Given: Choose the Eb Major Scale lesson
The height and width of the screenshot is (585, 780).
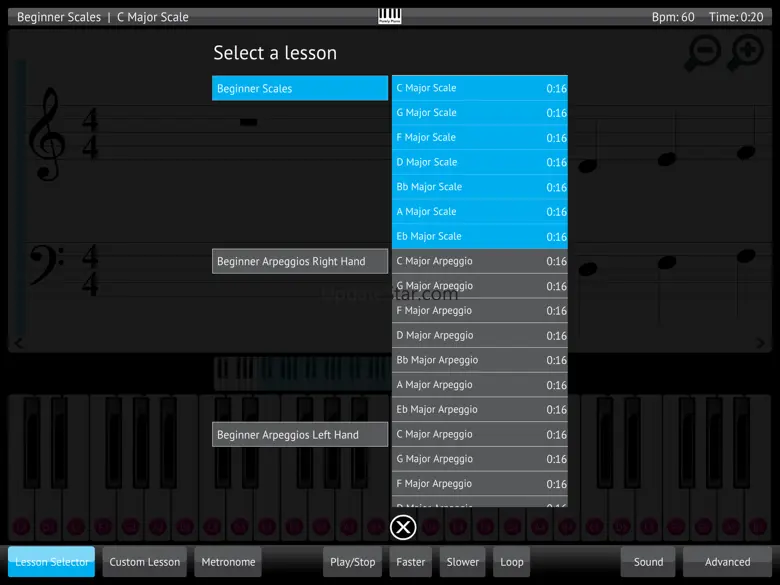Looking at the screenshot, I should (x=480, y=236).
